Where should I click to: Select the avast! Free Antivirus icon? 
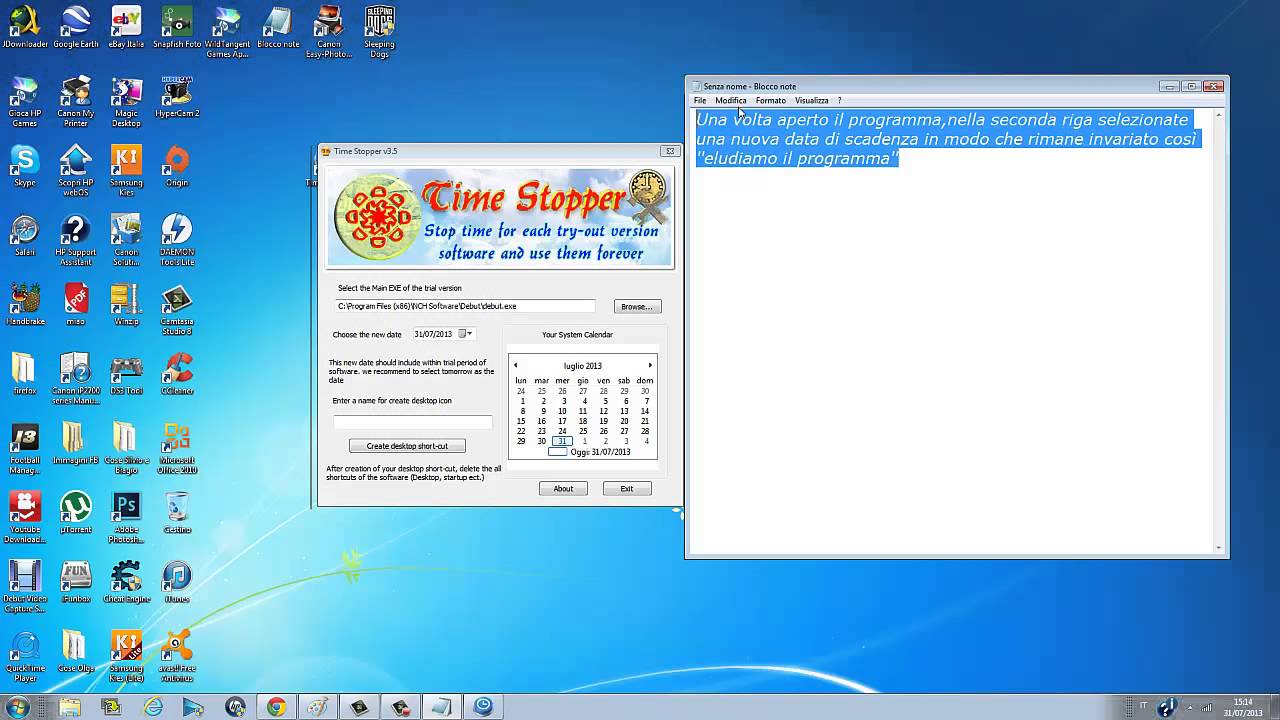tap(177, 655)
